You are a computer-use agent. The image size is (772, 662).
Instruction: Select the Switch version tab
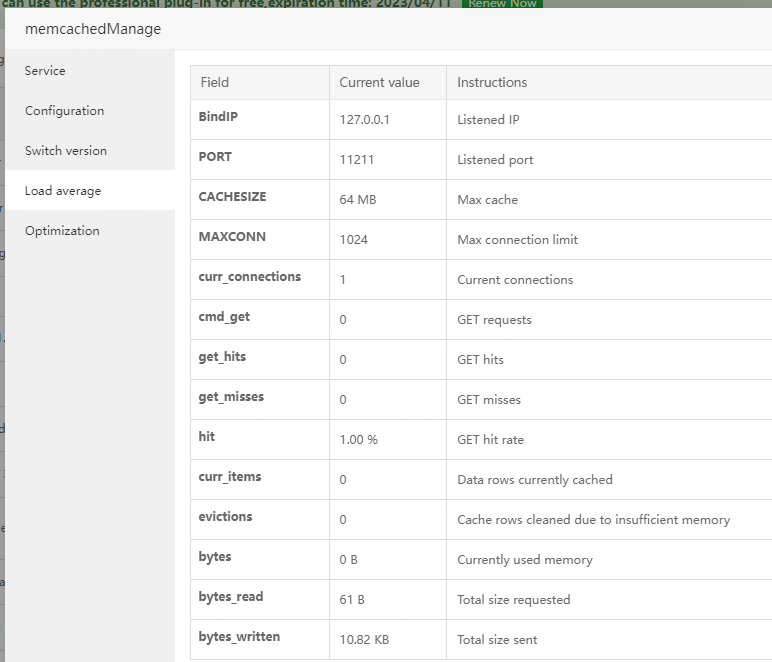point(65,151)
